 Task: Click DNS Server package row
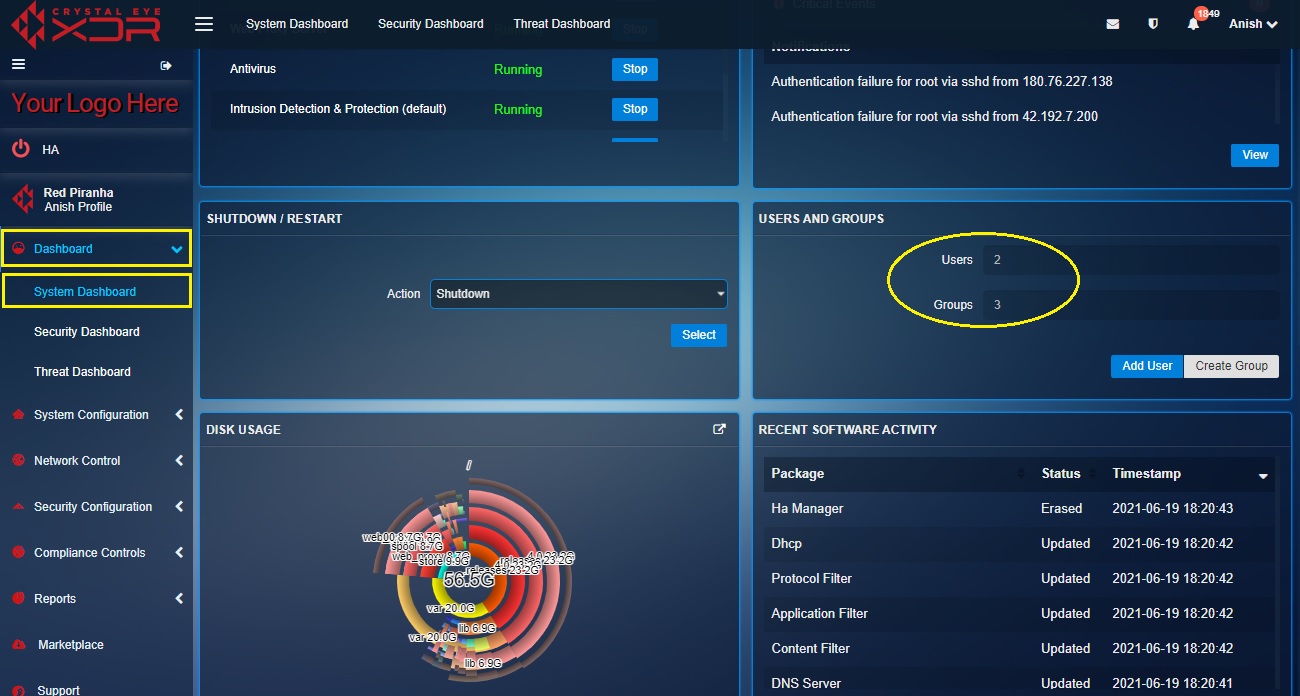(1020, 683)
